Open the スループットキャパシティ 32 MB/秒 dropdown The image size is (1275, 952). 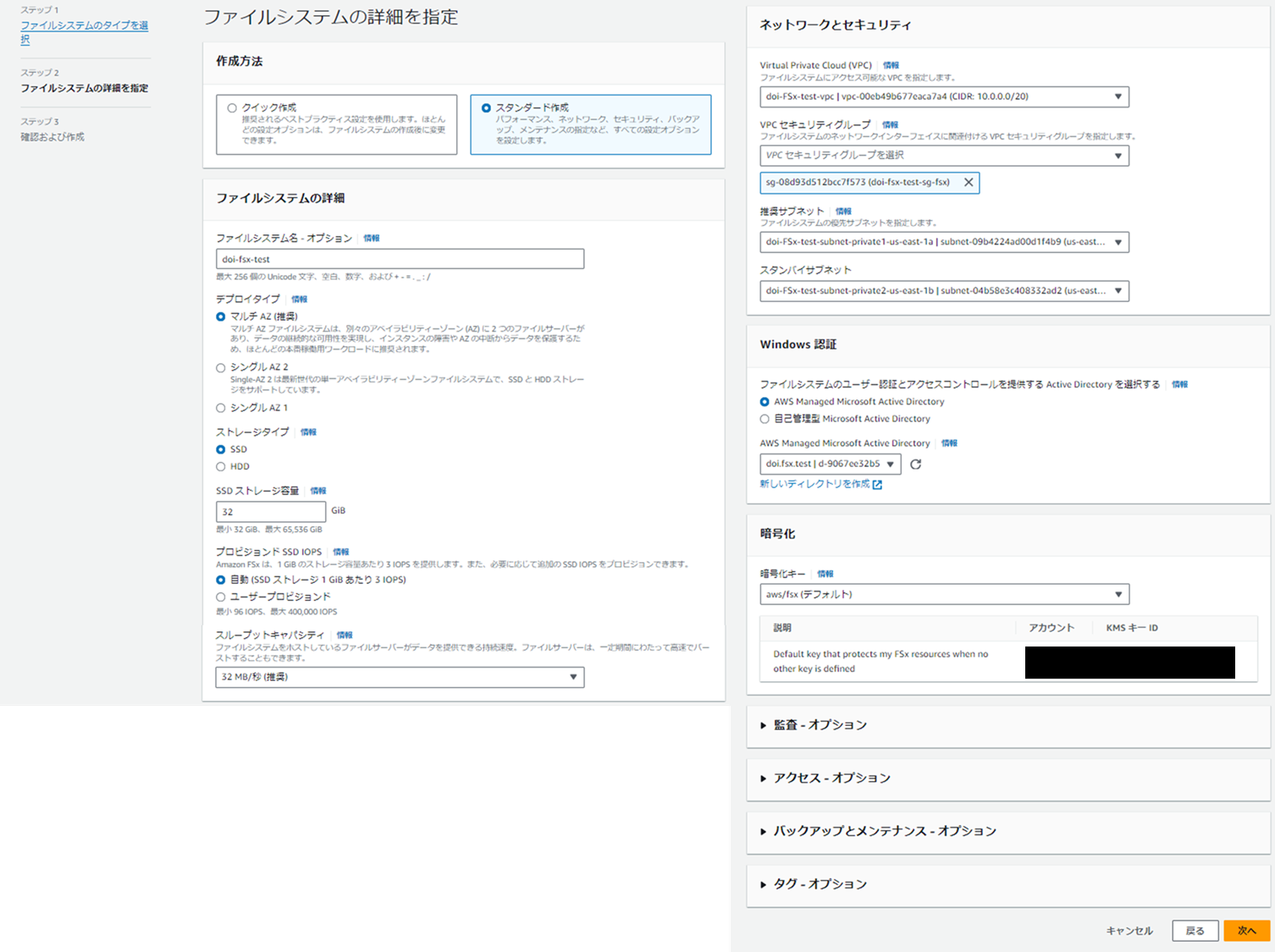400,677
